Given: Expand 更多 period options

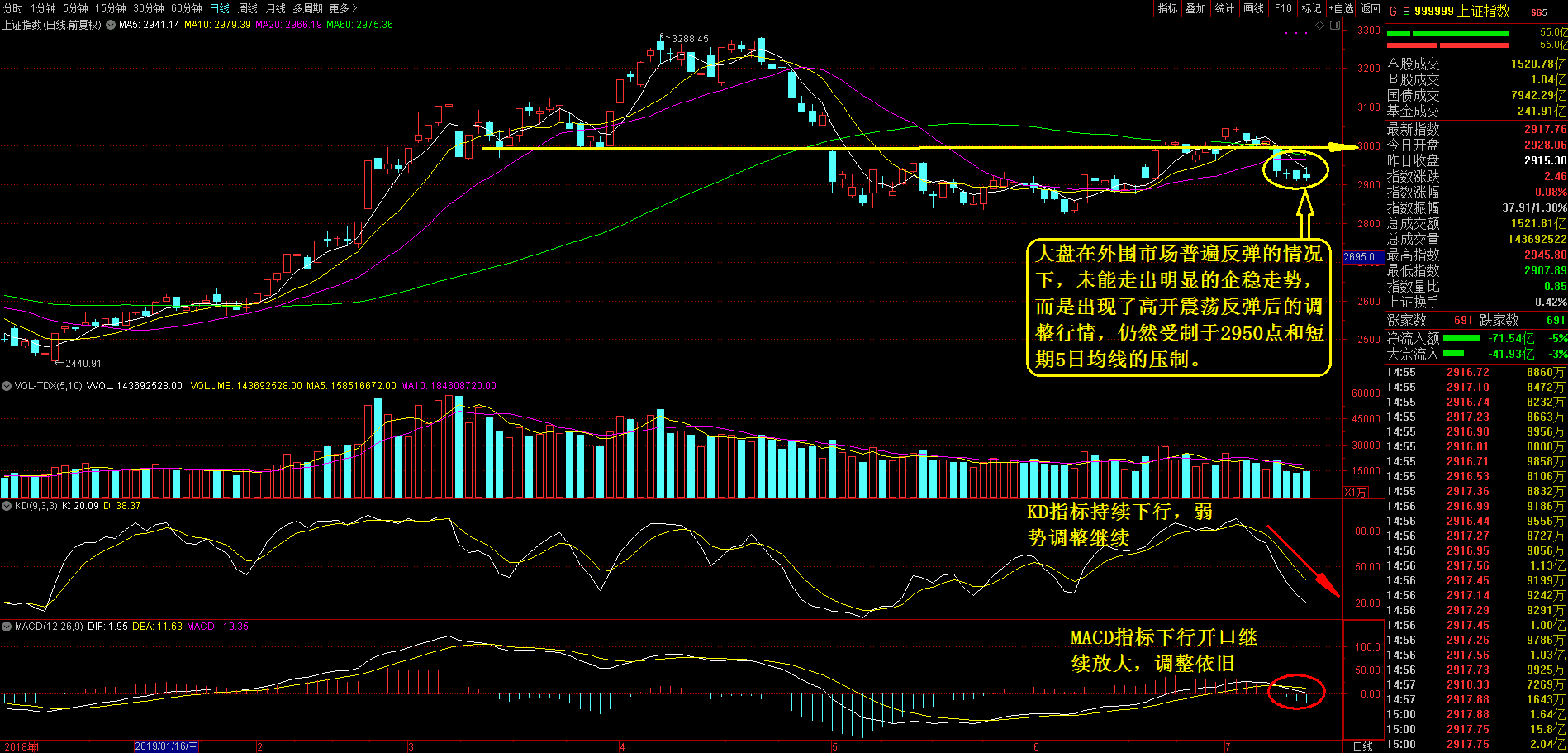Looking at the screenshot, I should point(343,8).
